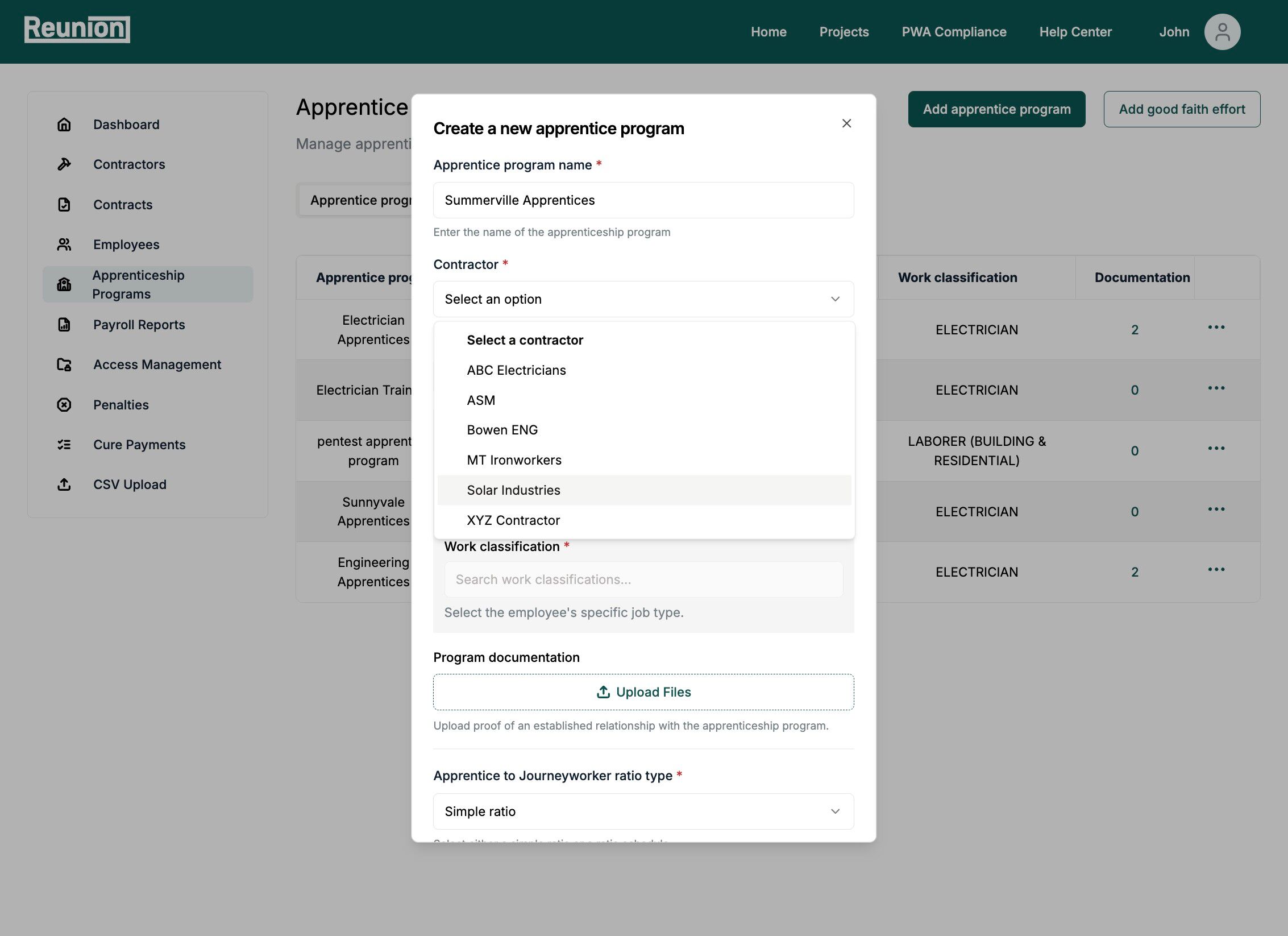The height and width of the screenshot is (936, 1288).
Task: Click the Contractors hammer icon
Action: pos(64,164)
